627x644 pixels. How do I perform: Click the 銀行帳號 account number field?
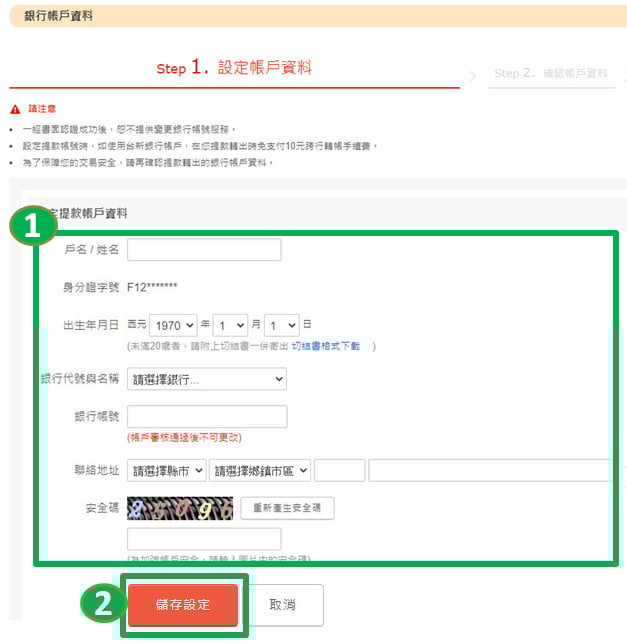[x=207, y=416]
